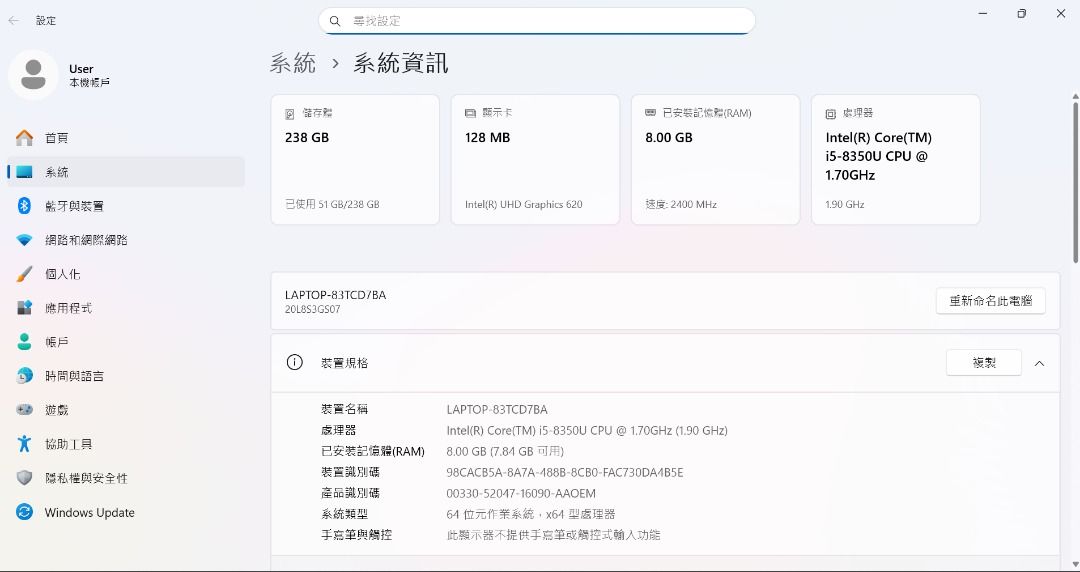1080x572 pixels.
Task: Select Time & language (時間與語言) globe icon
Action: tap(25, 376)
